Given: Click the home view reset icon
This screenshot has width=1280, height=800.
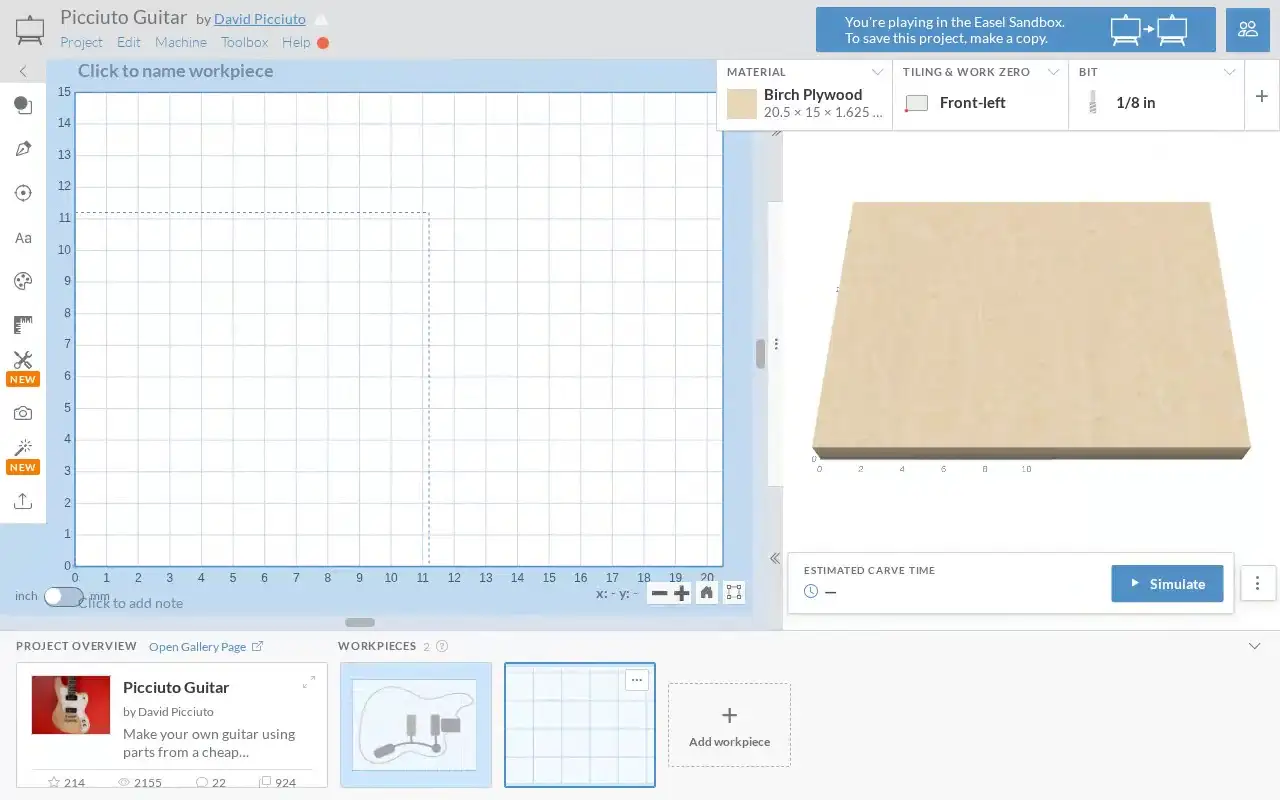Looking at the screenshot, I should coord(707,593).
